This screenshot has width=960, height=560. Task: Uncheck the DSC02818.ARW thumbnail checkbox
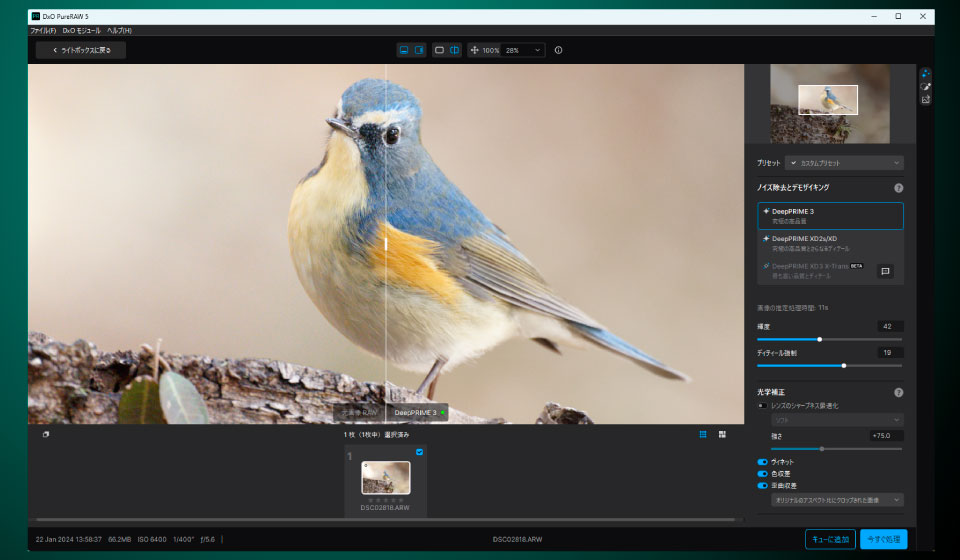point(419,452)
